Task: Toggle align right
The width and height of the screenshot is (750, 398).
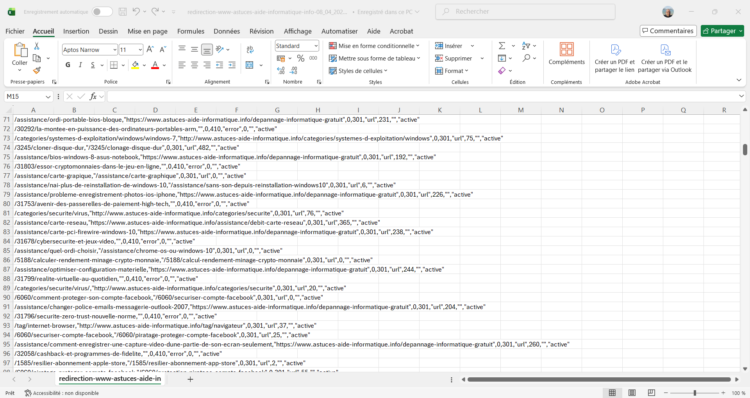Action: point(207,65)
